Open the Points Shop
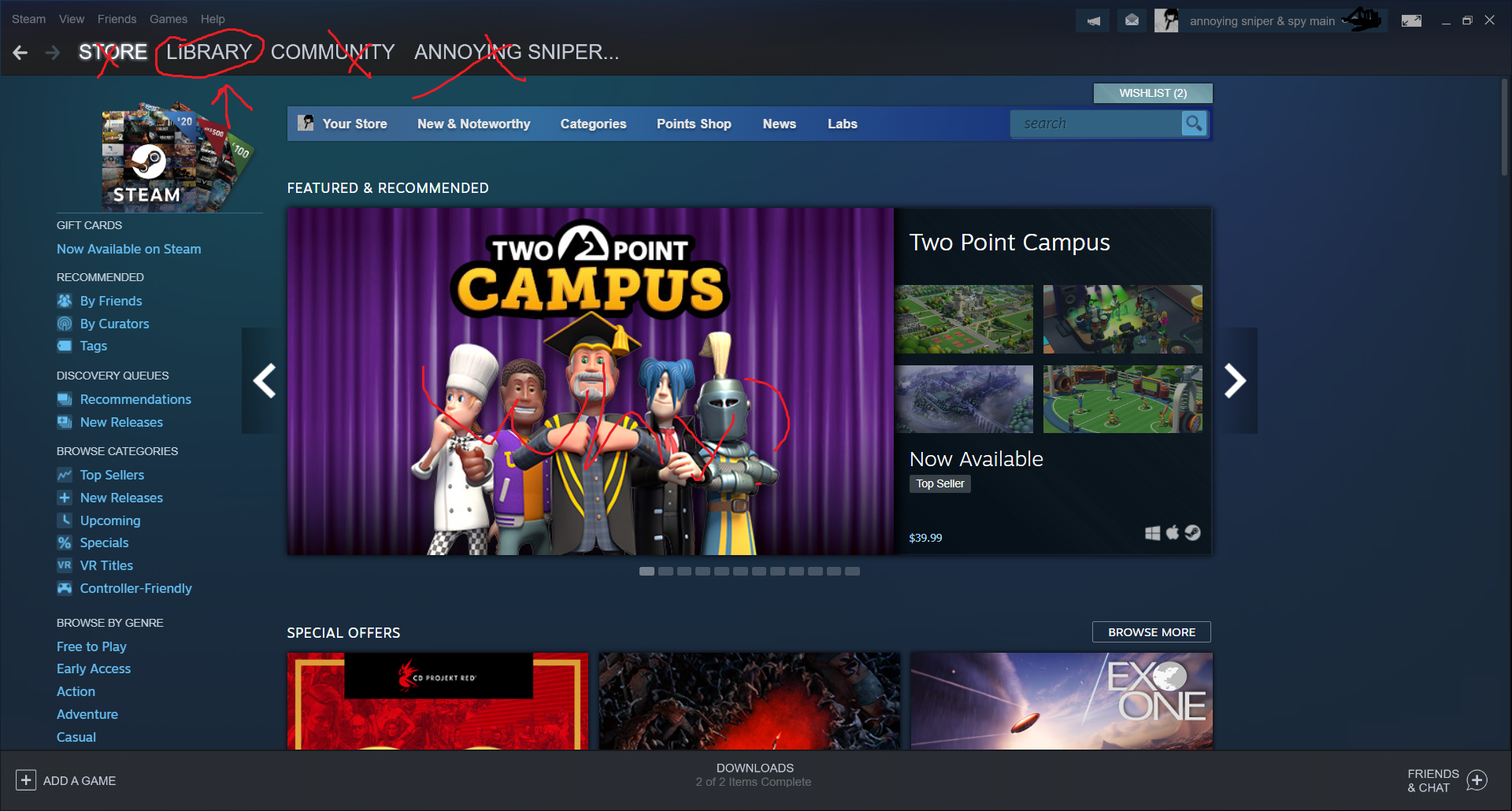The image size is (1512, 811). 694,124
